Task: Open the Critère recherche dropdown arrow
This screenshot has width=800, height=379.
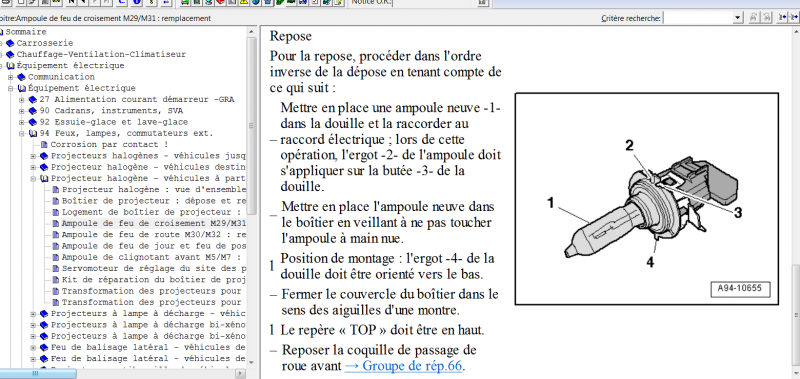Action: click(x=738, y=18)
